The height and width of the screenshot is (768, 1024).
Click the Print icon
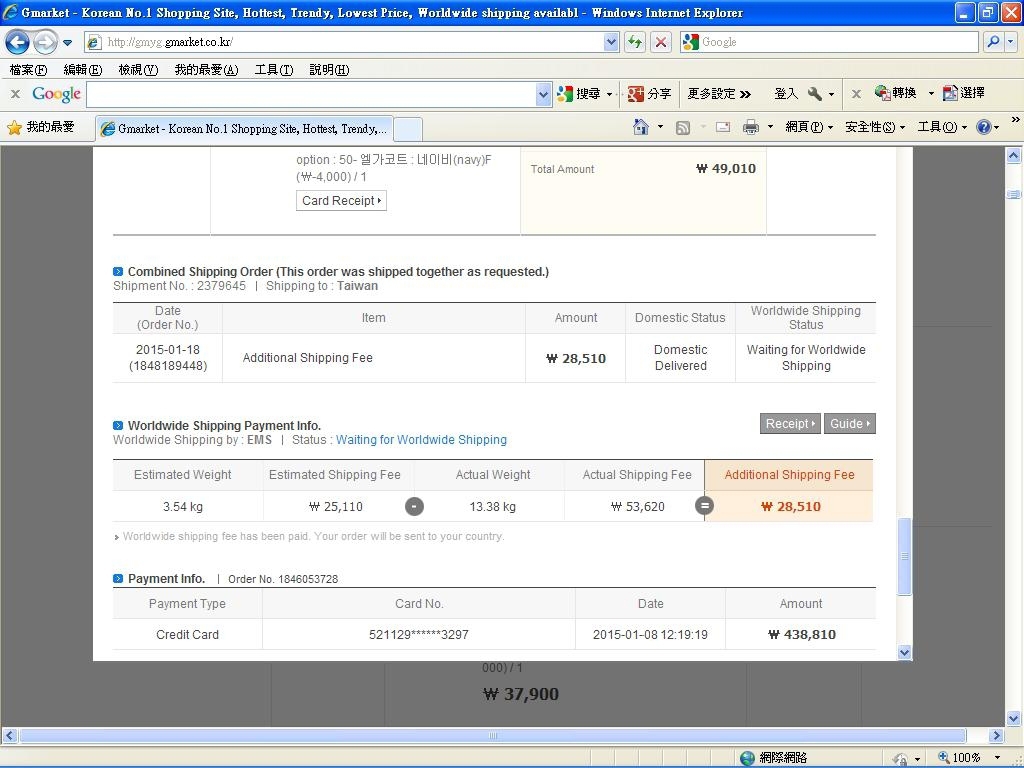coord(751,127)
